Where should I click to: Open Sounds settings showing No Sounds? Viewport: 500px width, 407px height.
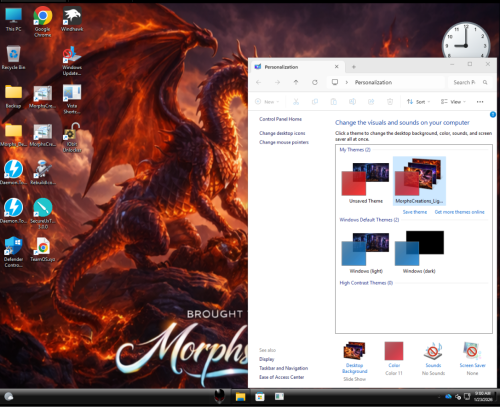coord(433,359)
